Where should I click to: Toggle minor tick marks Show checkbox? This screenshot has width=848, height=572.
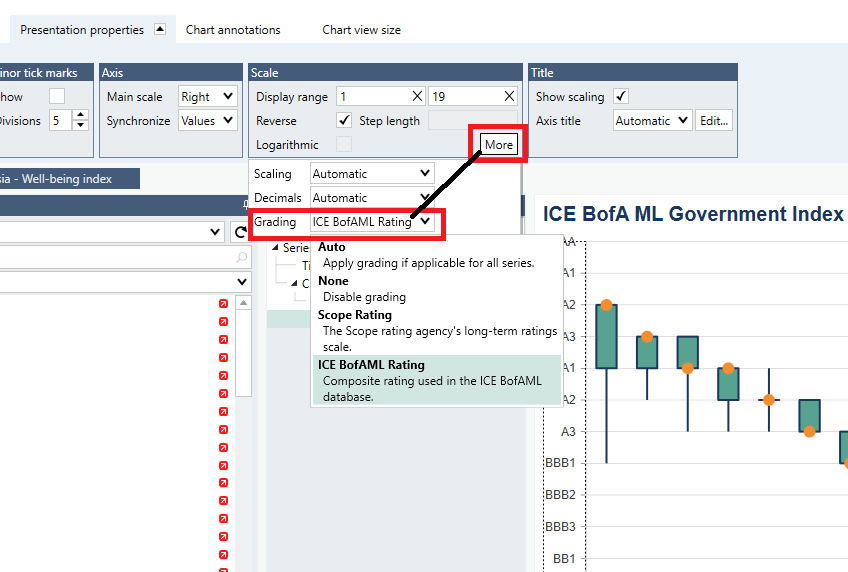pyautogui.click(x=57, y=96)
